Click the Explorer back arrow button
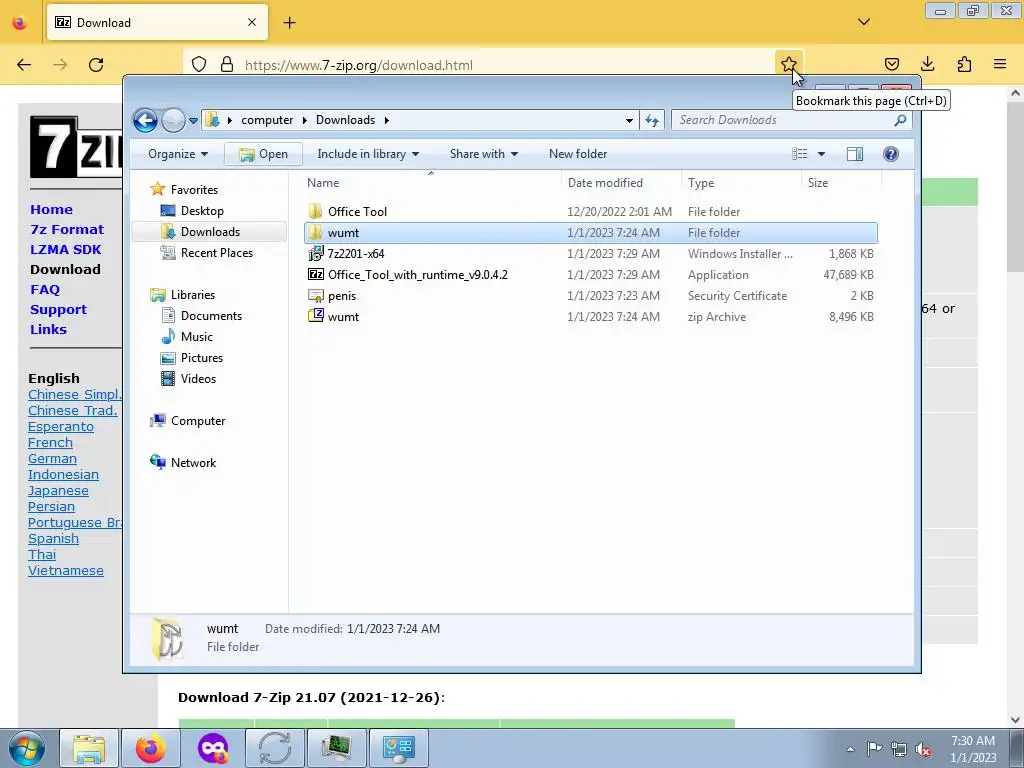The image size is (1024, 768). [145, 120]
